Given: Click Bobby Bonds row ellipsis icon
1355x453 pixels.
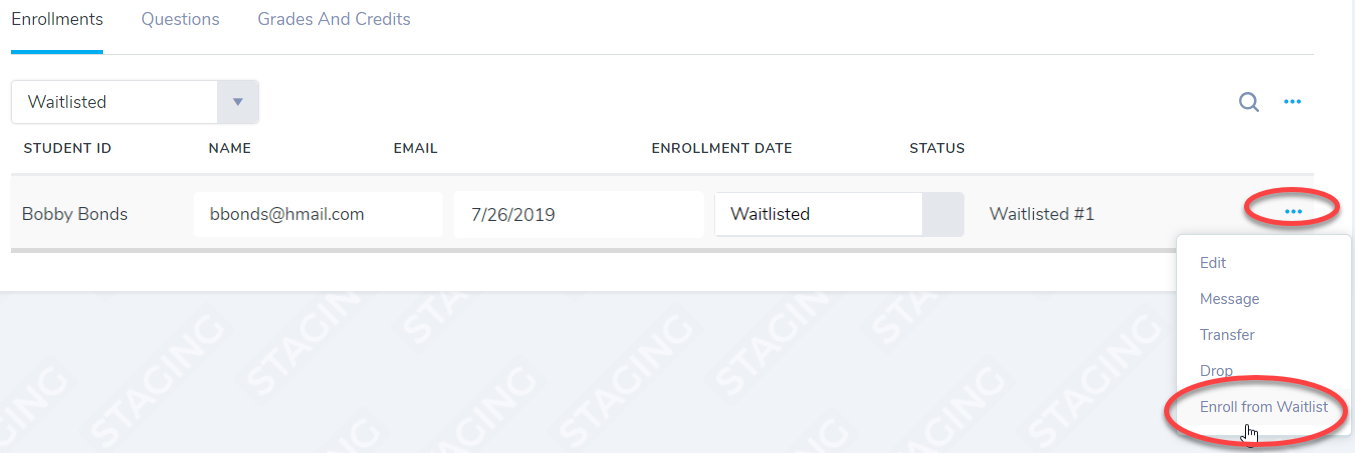Looking at the screenshot, I should 1292,211.
